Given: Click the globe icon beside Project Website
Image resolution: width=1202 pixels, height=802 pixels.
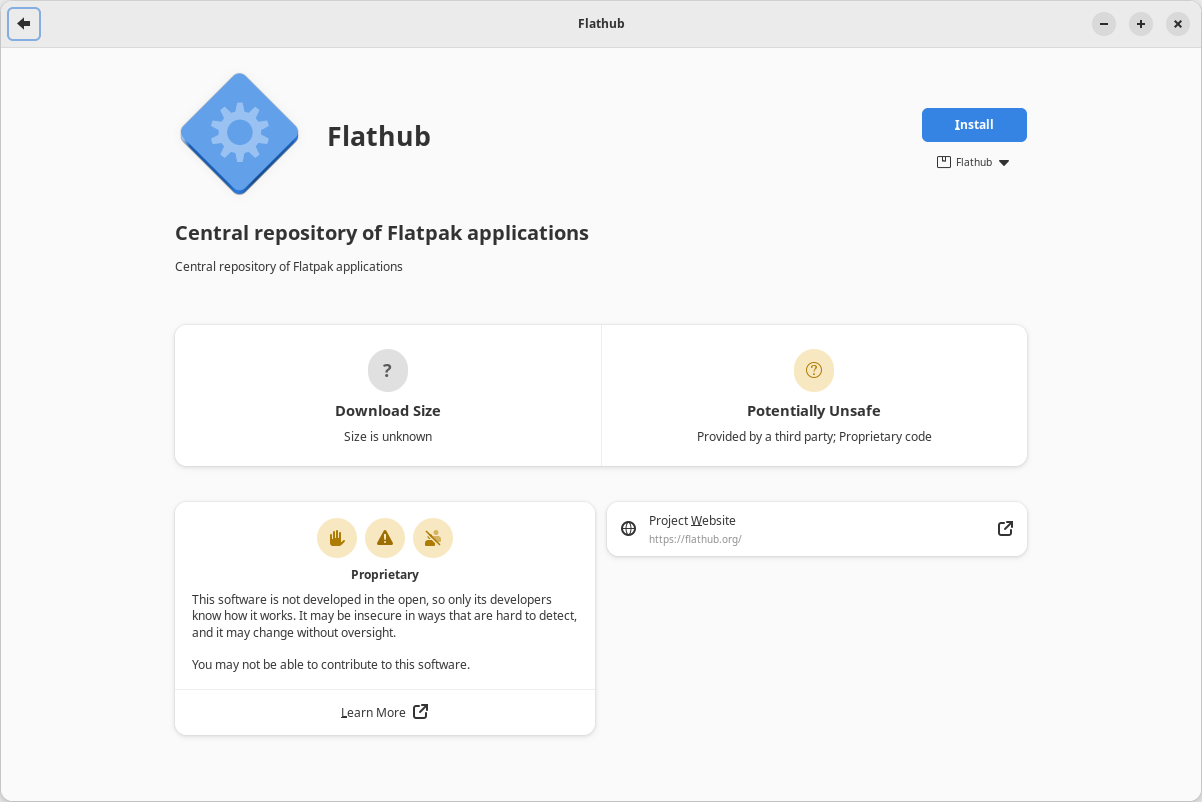Looking at the screenshot, I should pos(628,528).
